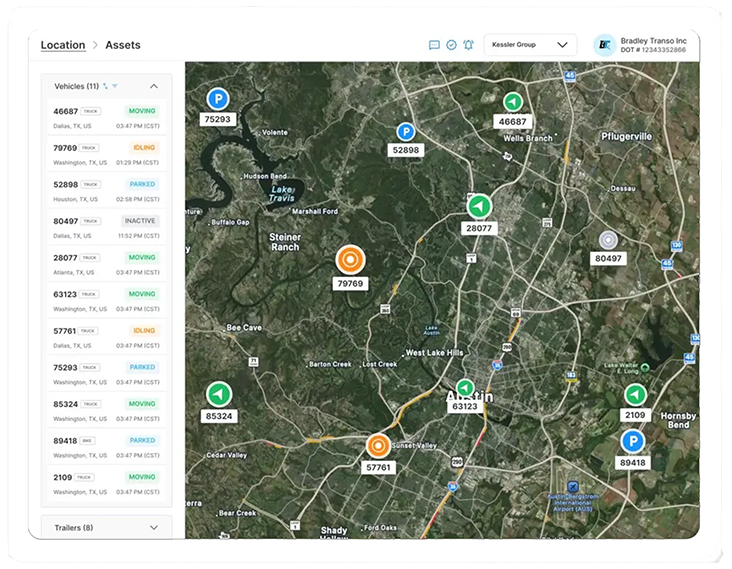The image size is (732, 569).
Task: Click idling vehicle 79769 map marker
Action: click(x=350, y=260)
